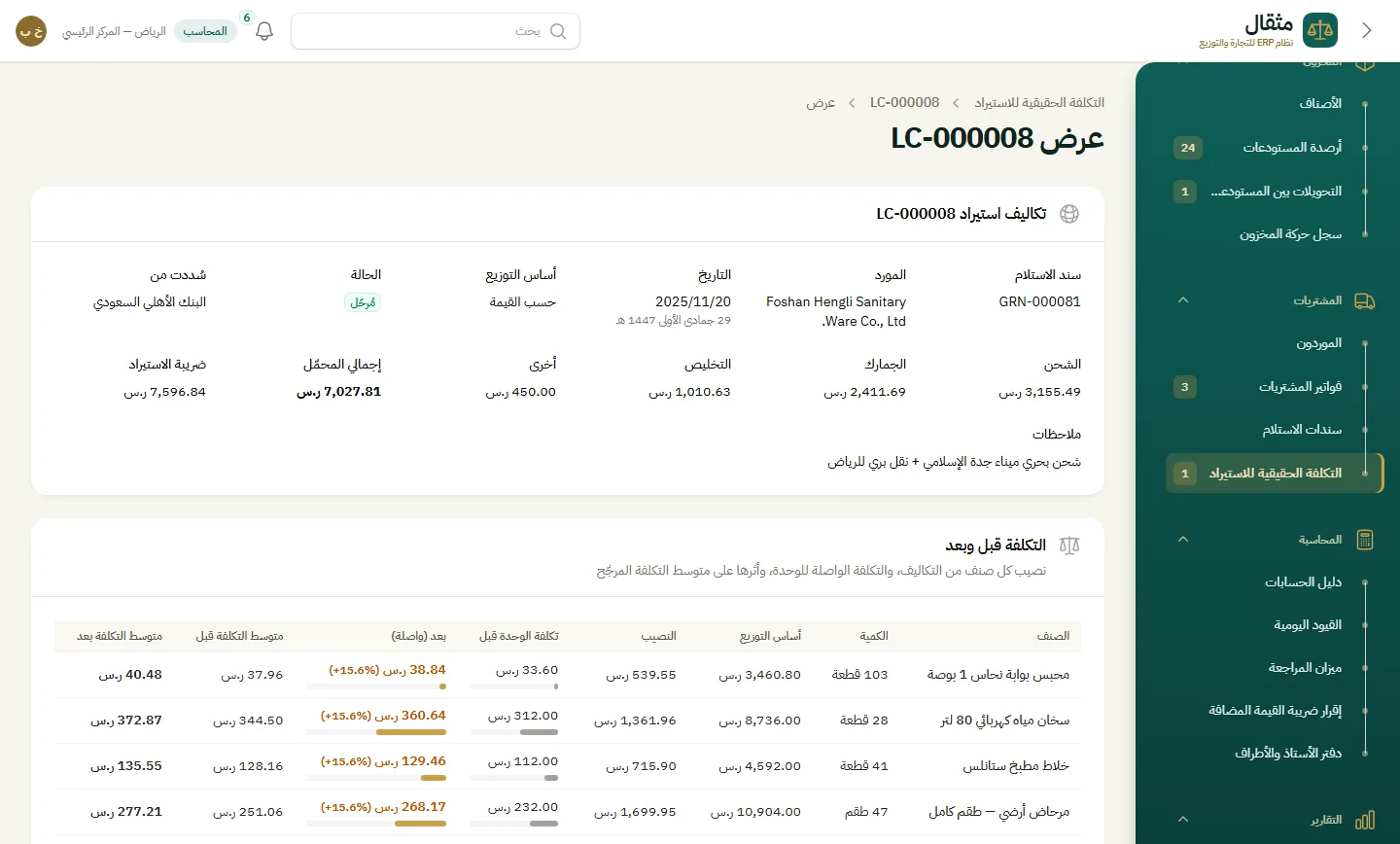Click the التقارير bar chart icon

coord(1365,820)
